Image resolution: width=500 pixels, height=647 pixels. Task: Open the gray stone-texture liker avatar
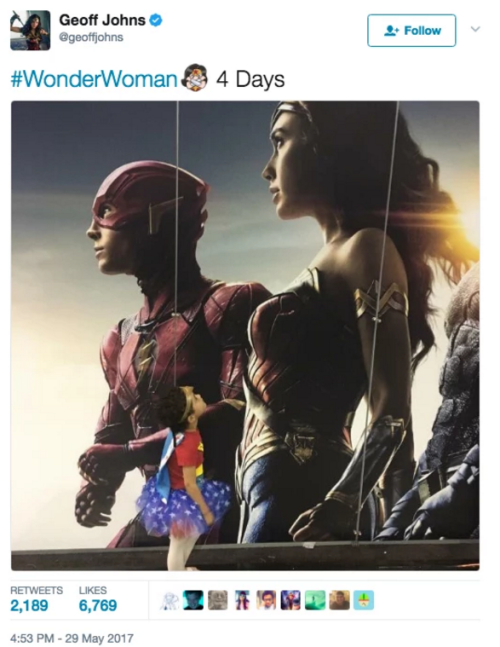pyautogui.click(x=217, y=600)
